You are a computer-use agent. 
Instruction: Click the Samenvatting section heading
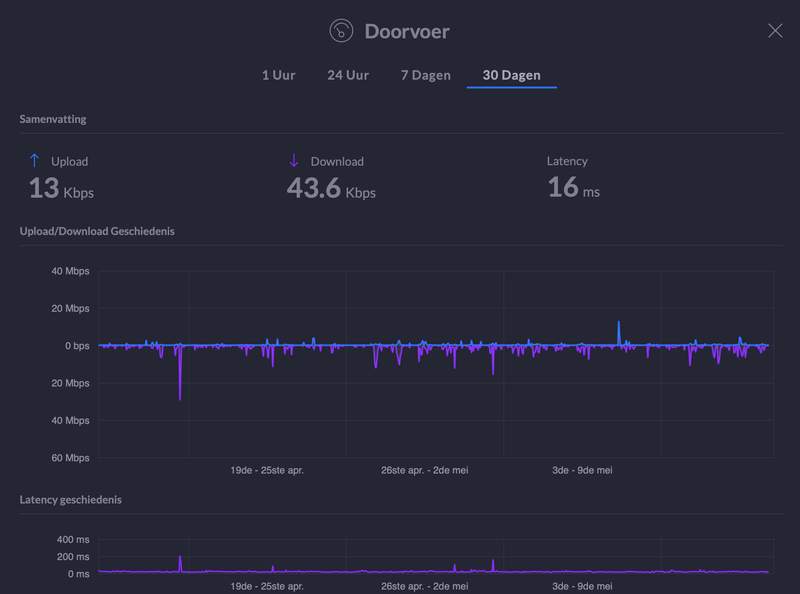[x=53, y=119]
